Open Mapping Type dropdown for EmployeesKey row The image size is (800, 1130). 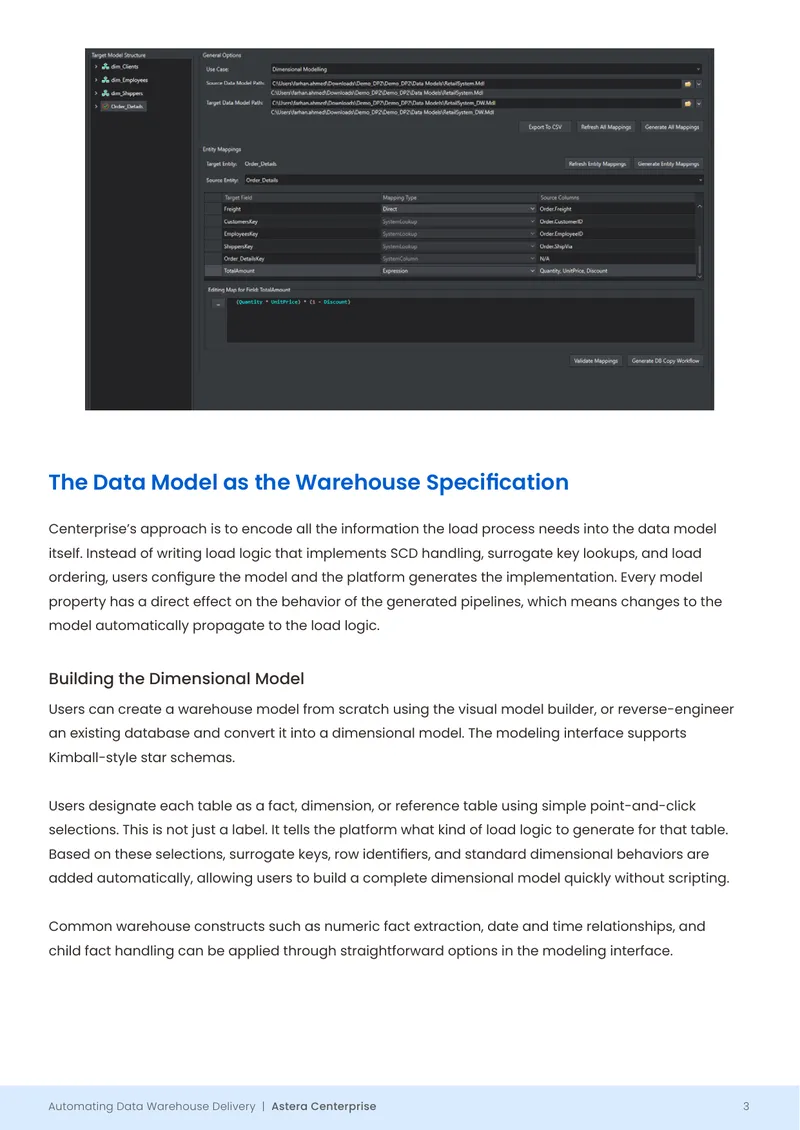533,233
